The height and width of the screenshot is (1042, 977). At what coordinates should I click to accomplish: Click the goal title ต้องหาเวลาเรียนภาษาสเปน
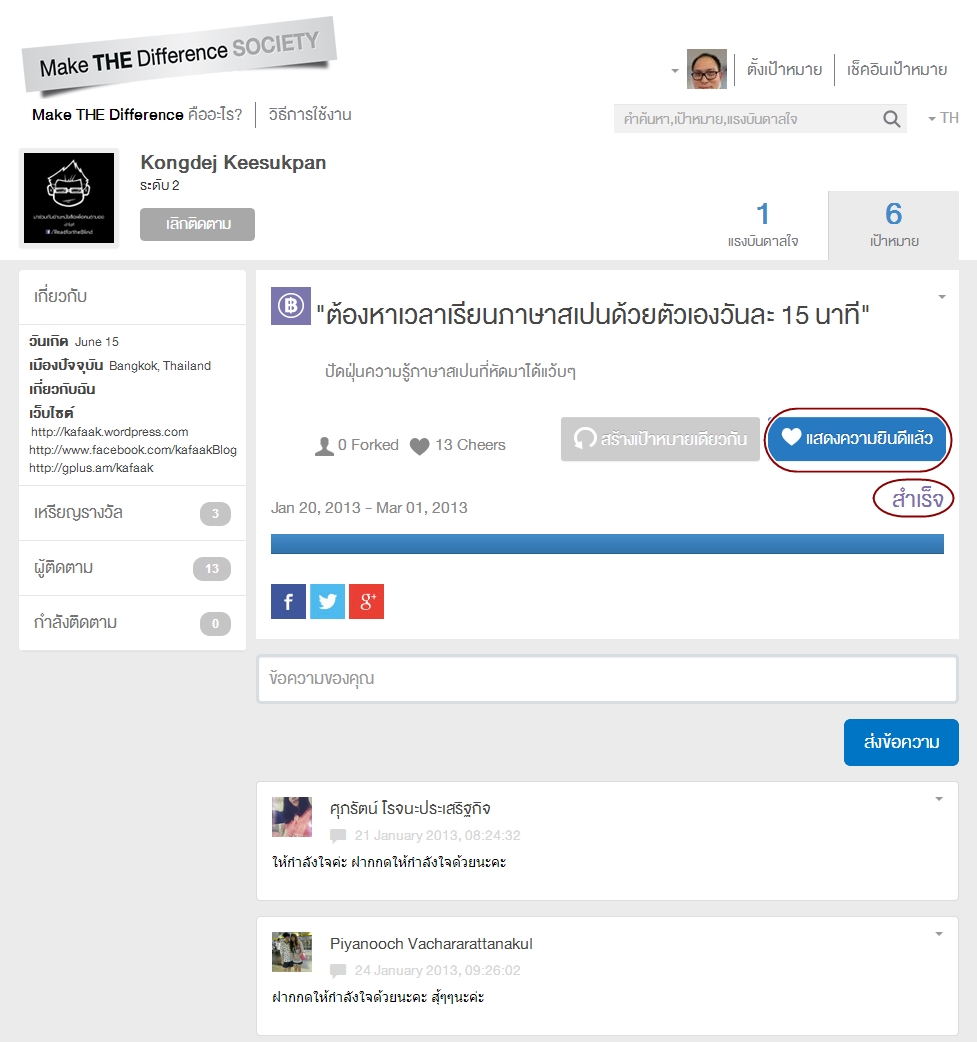tap(593, 314)
